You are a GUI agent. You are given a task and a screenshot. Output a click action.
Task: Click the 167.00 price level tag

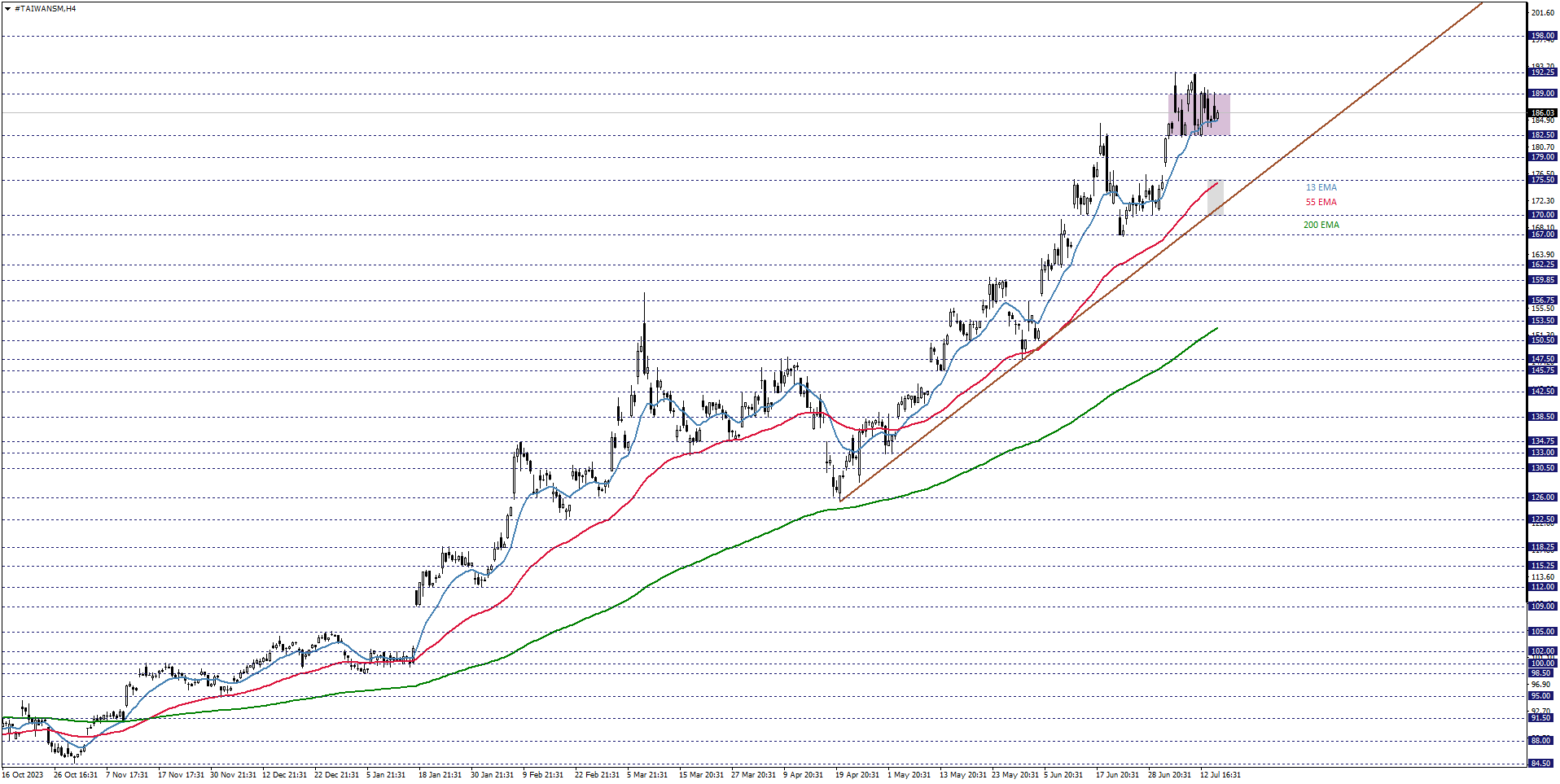[x=1543, y=234]
